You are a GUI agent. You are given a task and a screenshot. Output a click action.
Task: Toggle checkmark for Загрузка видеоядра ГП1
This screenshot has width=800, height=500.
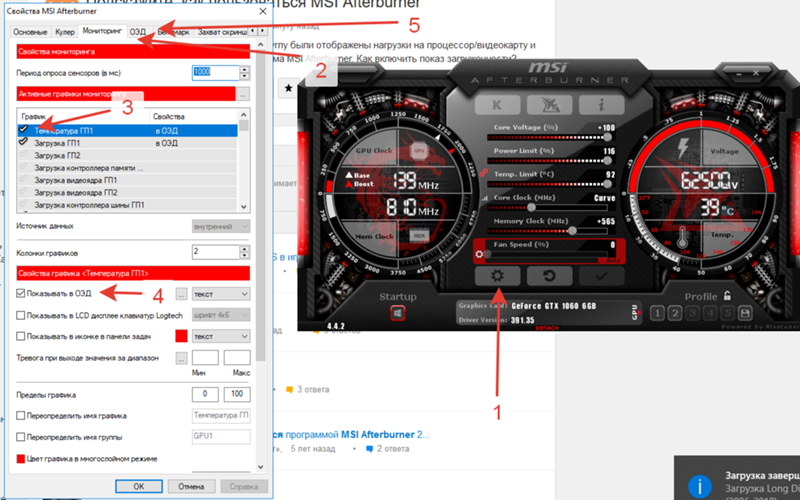23,180
